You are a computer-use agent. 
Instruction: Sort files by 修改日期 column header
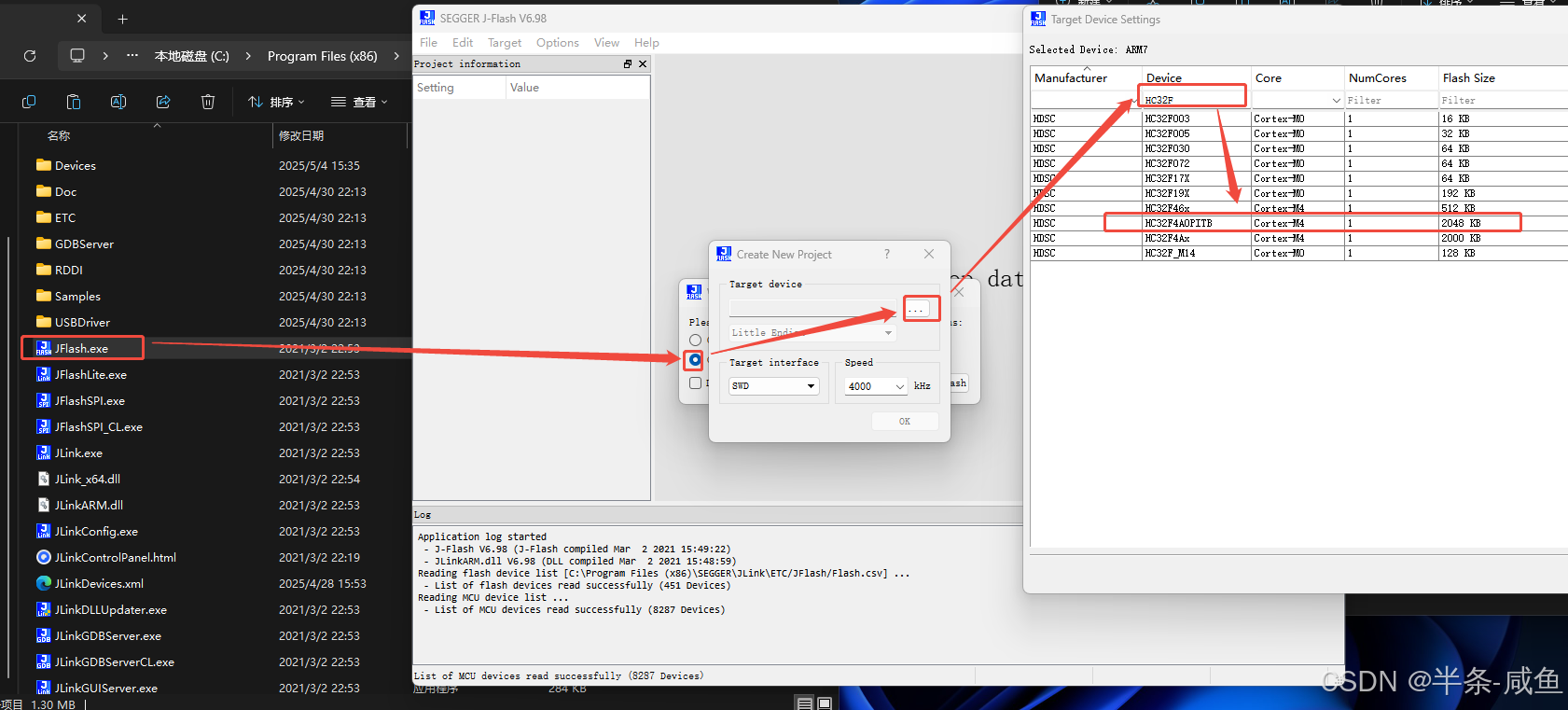340,136
